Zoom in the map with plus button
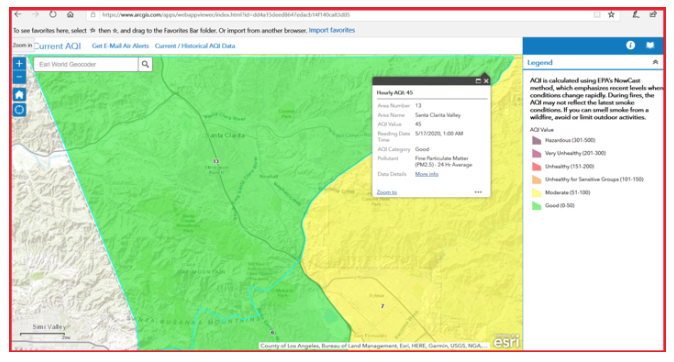This screenshot has width=674, height=362. [19, 64]
